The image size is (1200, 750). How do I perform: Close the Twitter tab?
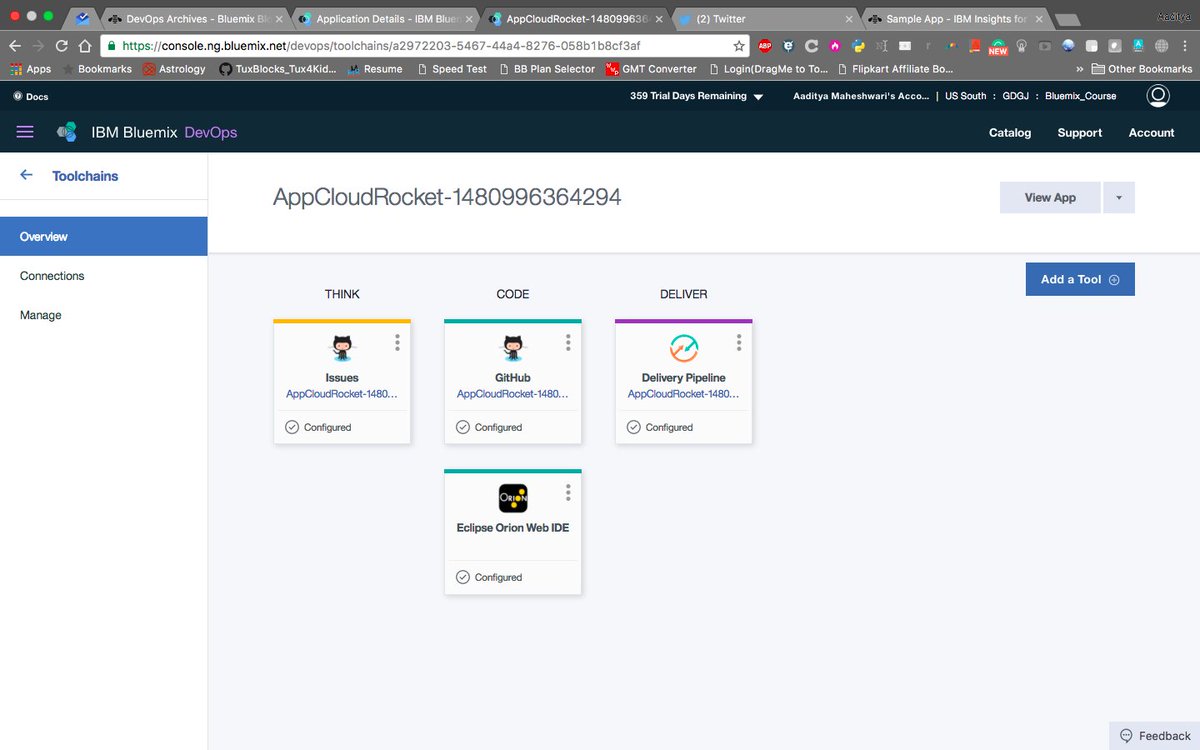tap(849, 19)
